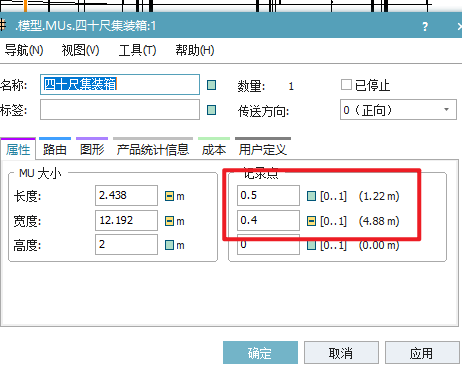Click the 记录点 field showing 0.5

268,196
